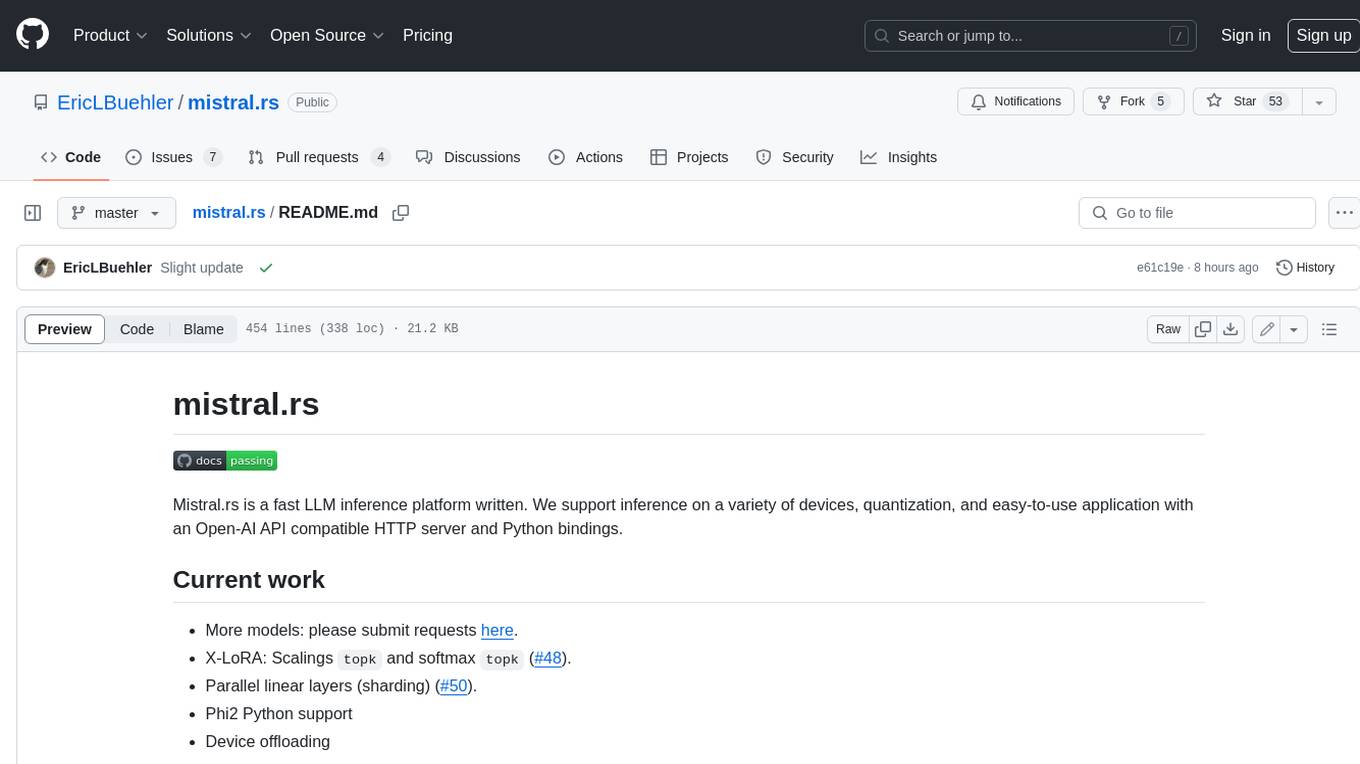Switch to the Pull requests tab
1360x764 pixels.
(x=318, y=157)
